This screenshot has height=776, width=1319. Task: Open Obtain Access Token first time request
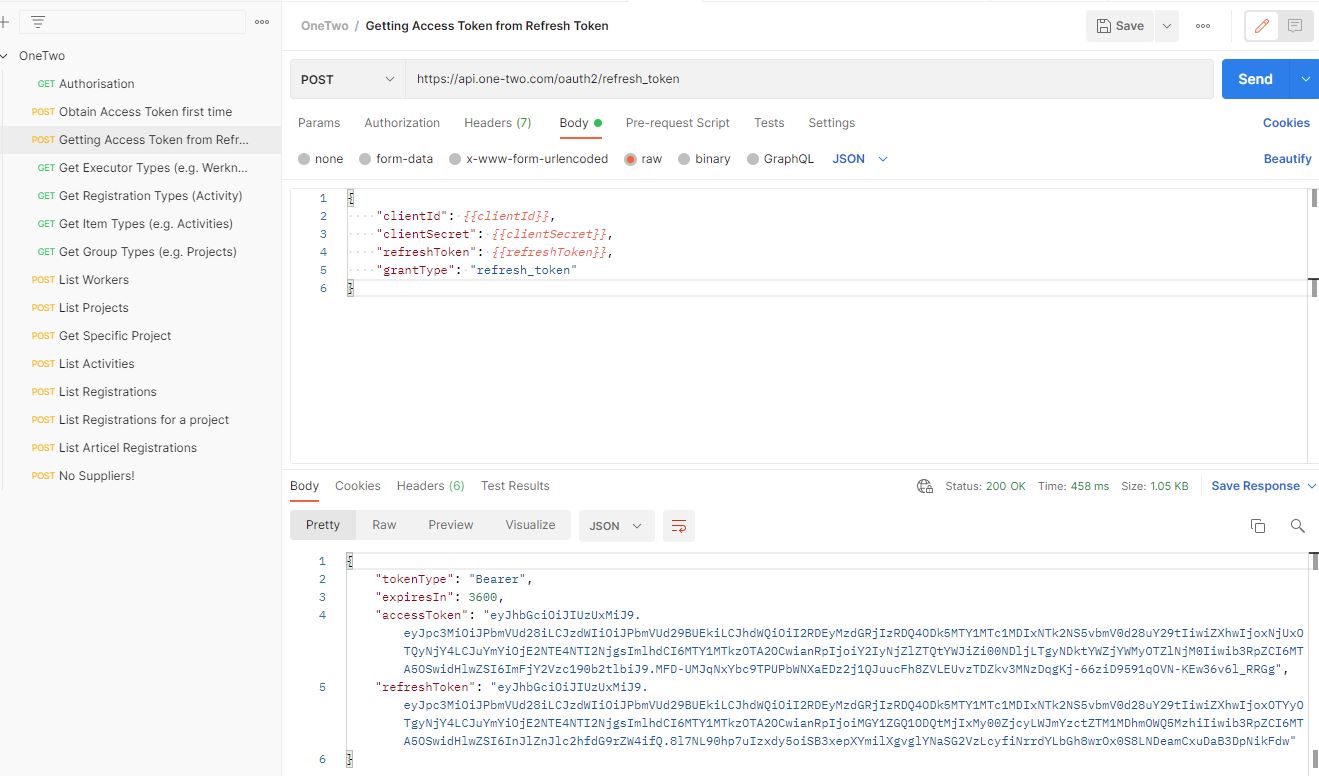click(x=146, y=112)
